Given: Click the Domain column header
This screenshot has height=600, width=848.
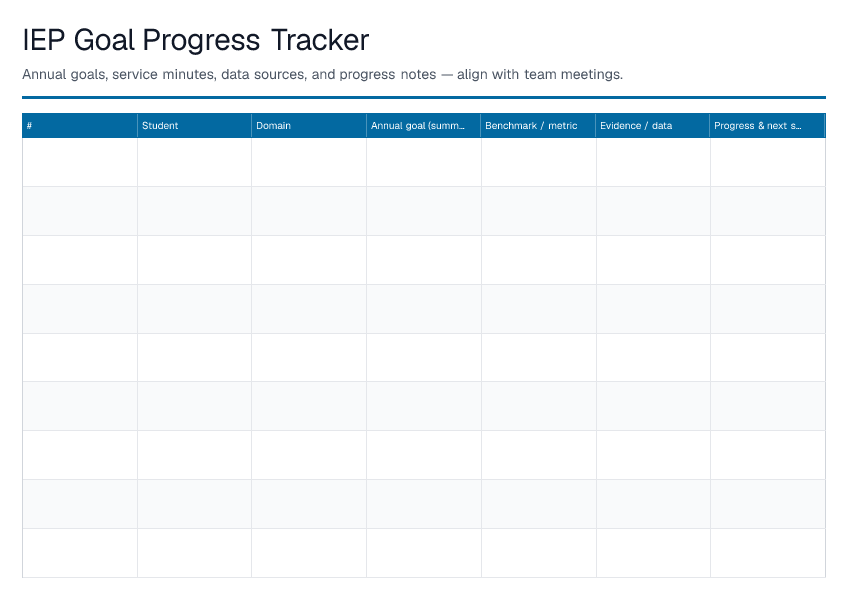Looking at the screenshot, I should pos(309,126).
